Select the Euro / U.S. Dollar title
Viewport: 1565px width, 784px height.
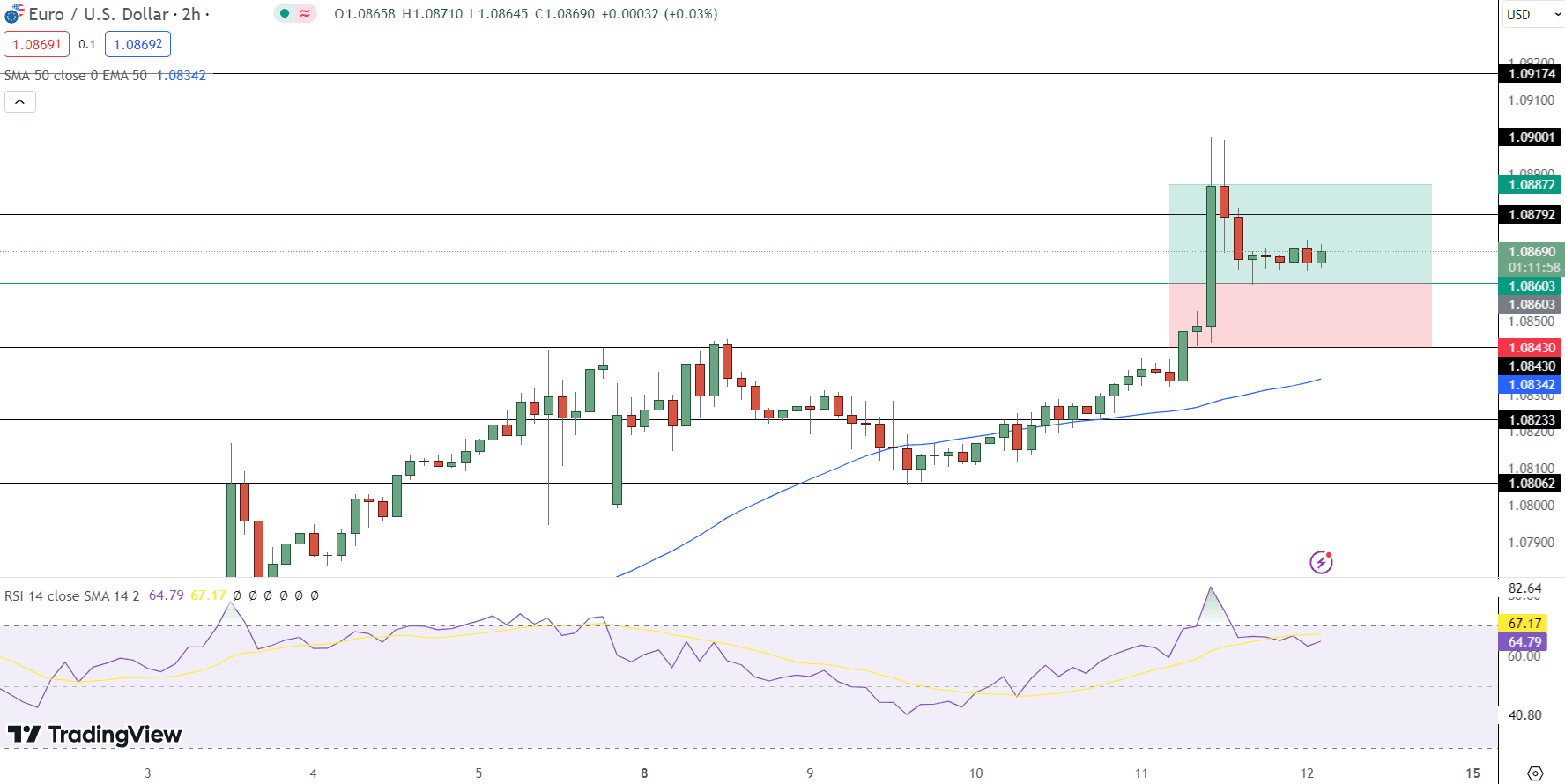[x=99, y=14]
